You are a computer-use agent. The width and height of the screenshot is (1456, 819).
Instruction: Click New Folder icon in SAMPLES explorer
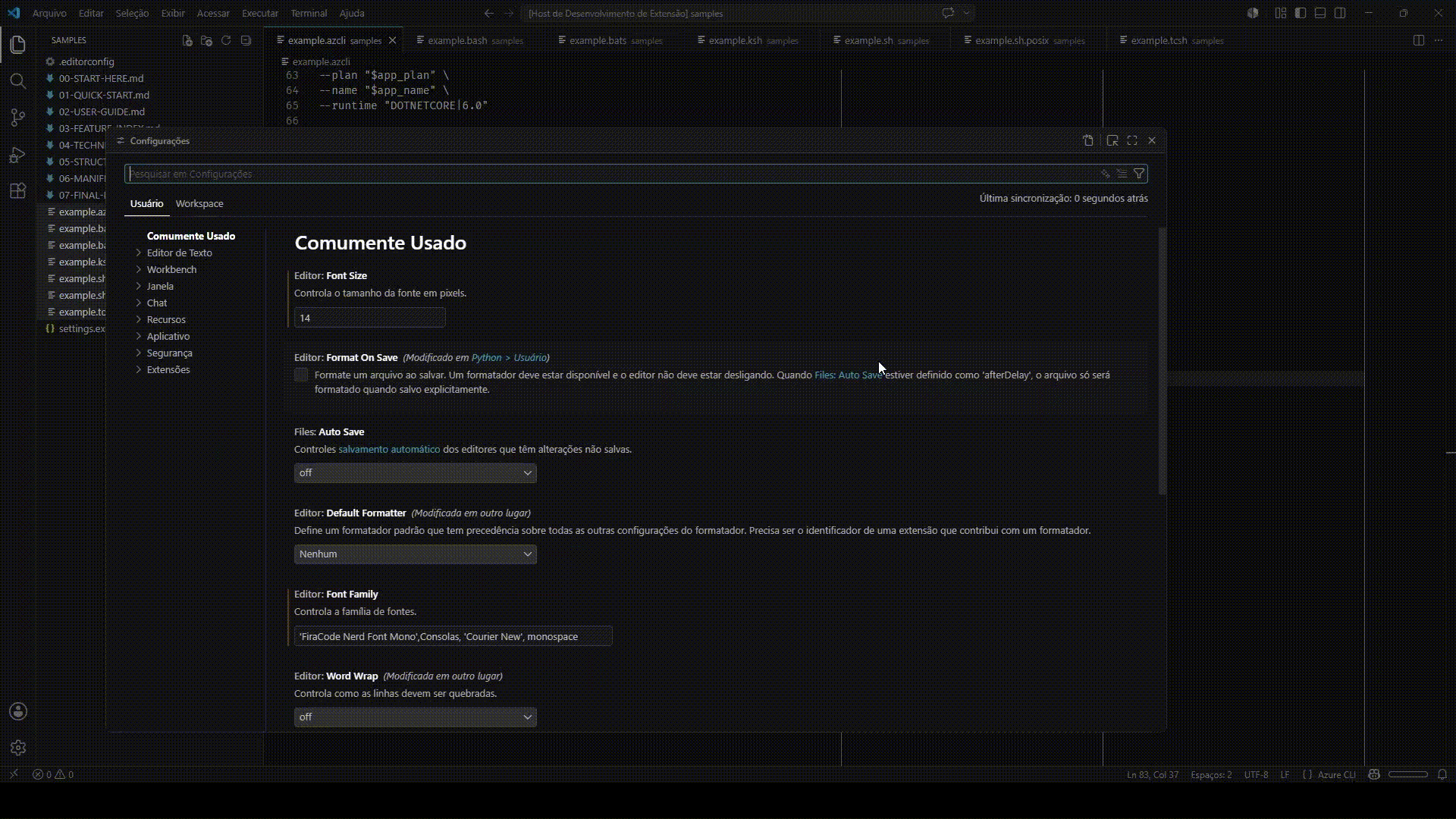(x=206, y=40)
